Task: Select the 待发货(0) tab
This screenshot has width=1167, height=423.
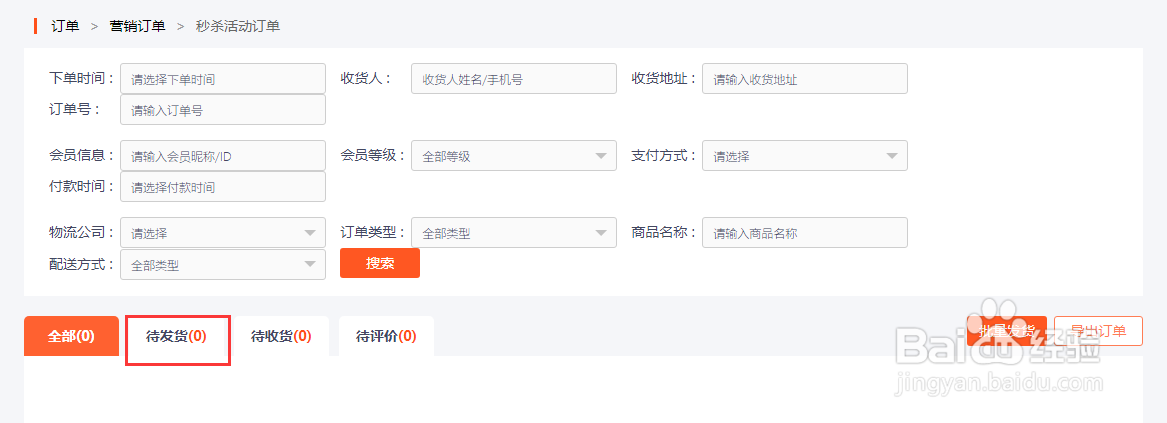Action: [177, 336]
